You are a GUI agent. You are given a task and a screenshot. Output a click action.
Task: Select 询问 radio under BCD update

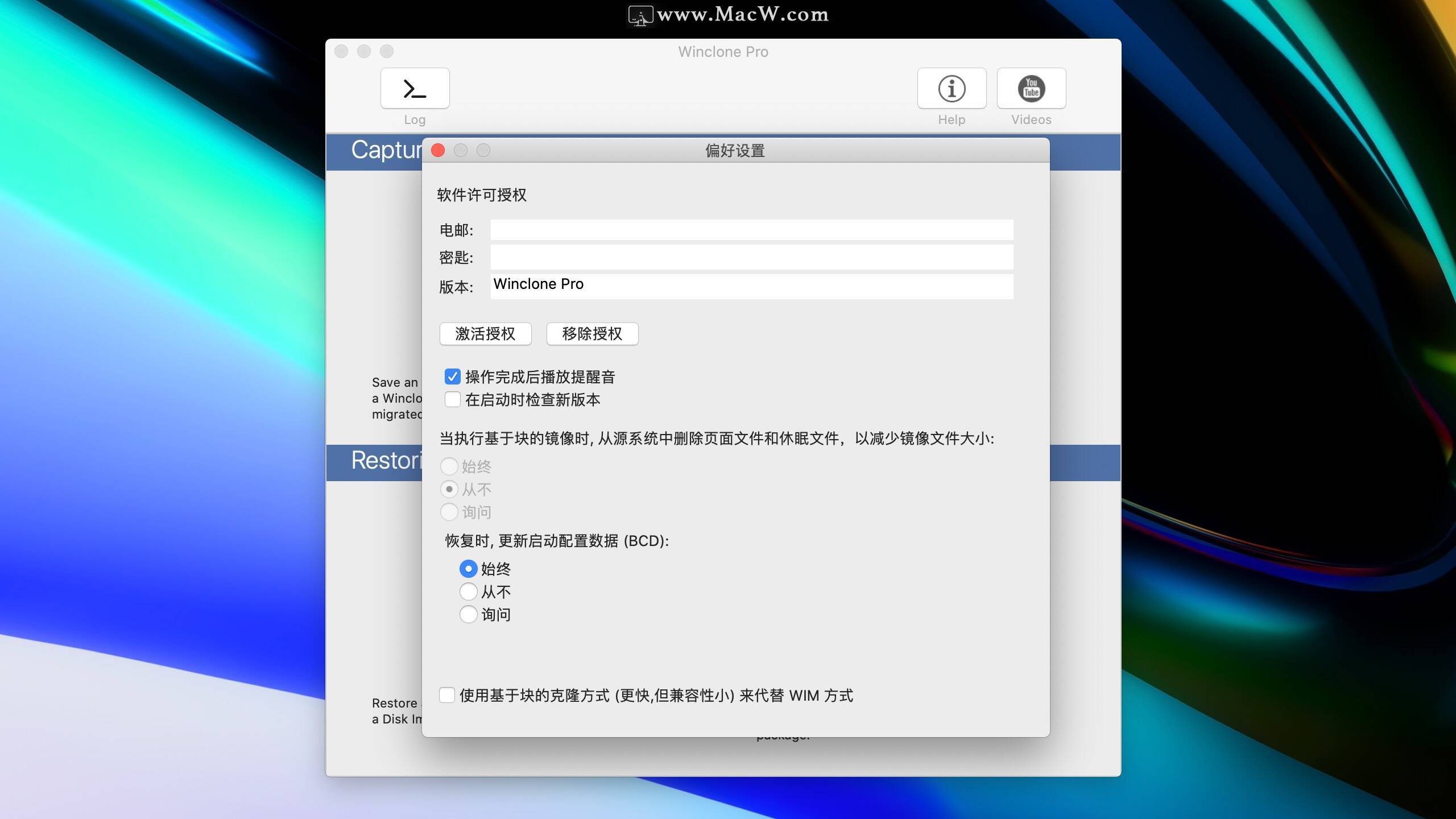click(x=468, y=614)
